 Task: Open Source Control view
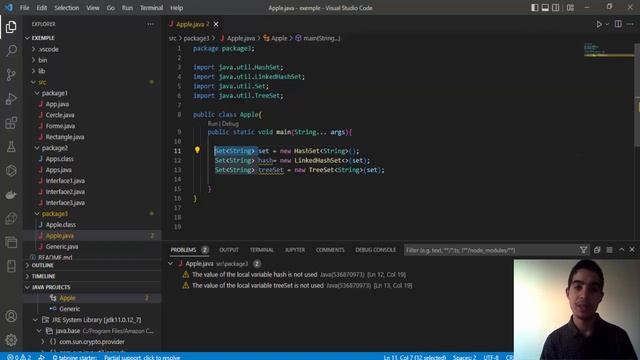[11, 75]
